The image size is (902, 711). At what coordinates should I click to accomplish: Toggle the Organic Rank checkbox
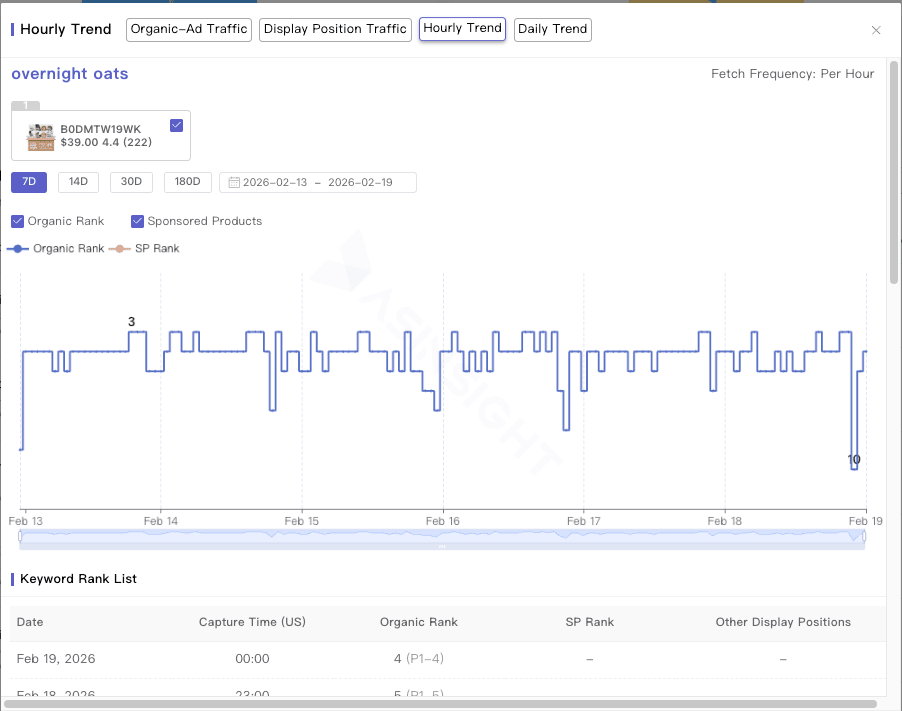click(17, 221)
